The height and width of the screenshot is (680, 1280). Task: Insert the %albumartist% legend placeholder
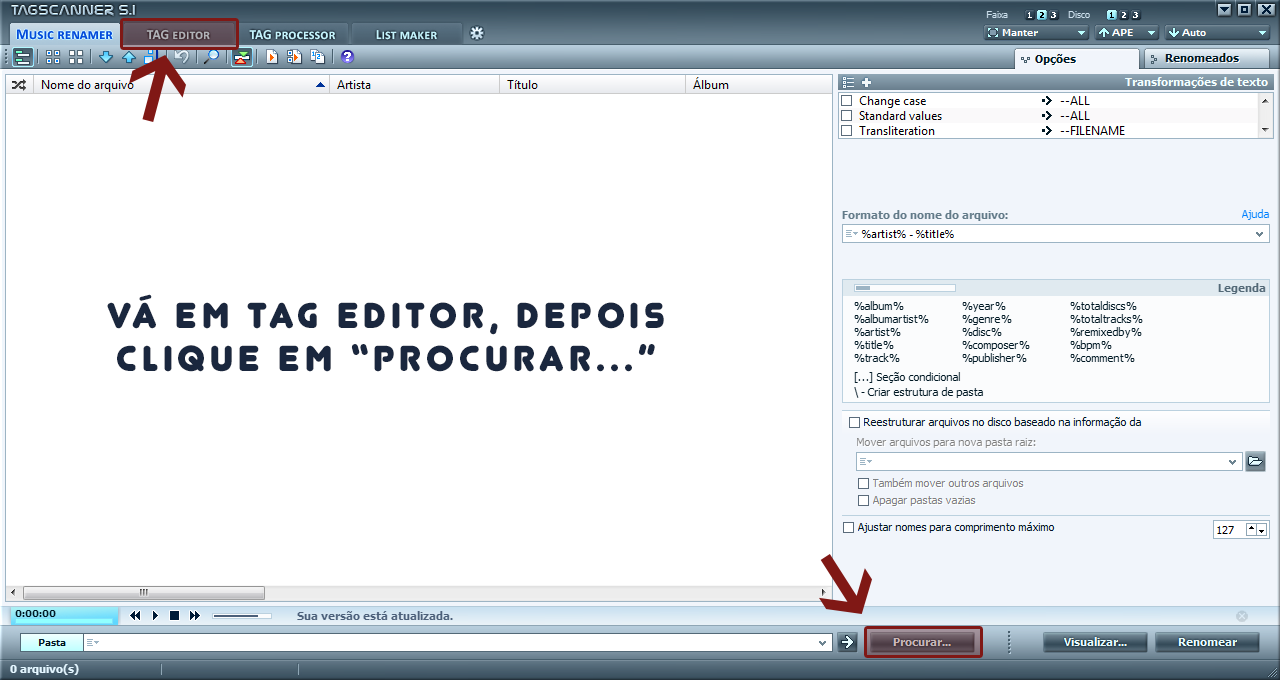coord(892,319)
